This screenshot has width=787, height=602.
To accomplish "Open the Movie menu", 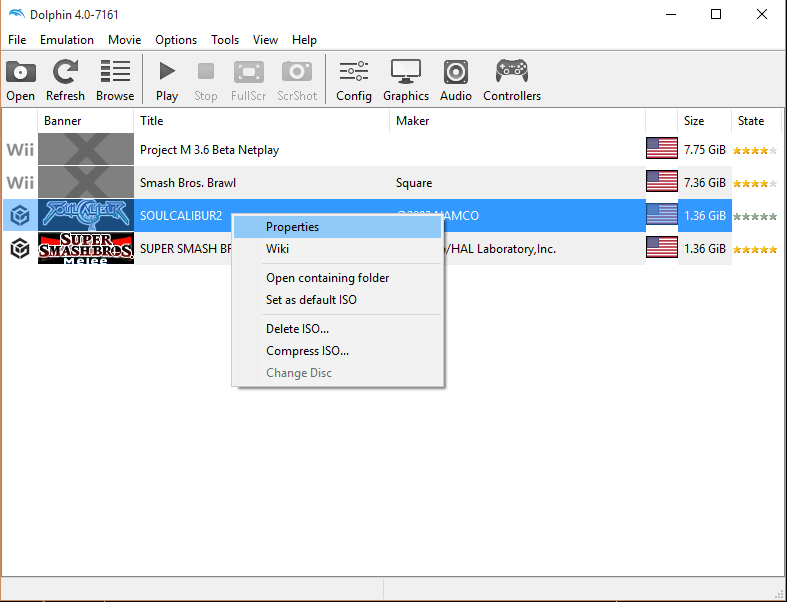I will pyautogui.click(x=124, y=40).
